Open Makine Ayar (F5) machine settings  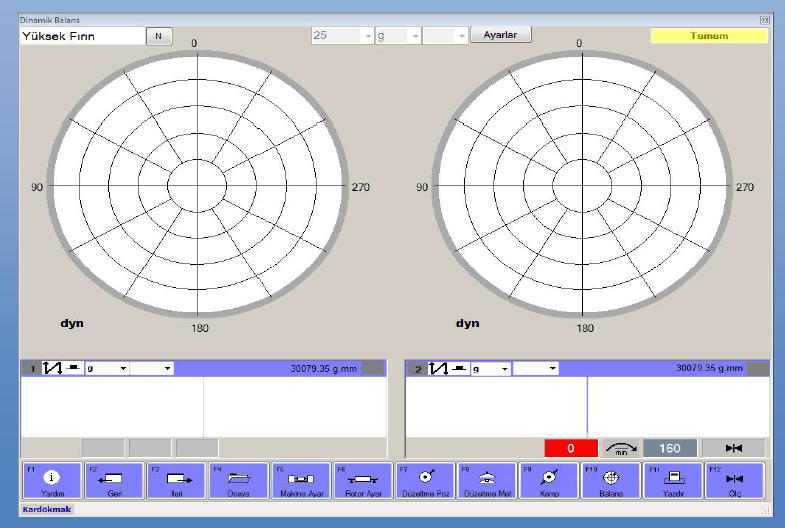(300, 479)
